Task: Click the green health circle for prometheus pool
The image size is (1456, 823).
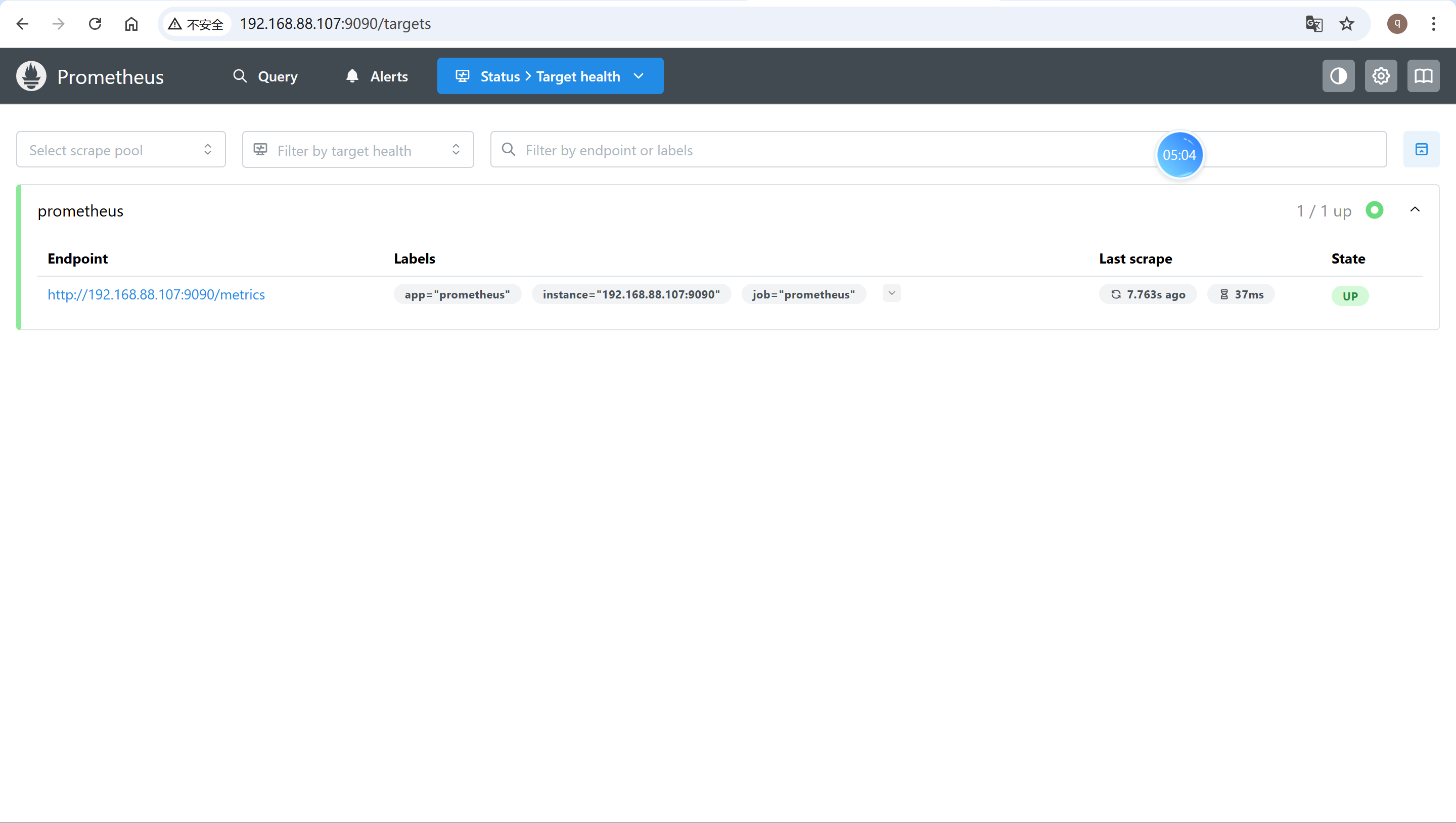Action: (x=1375, y=210)
